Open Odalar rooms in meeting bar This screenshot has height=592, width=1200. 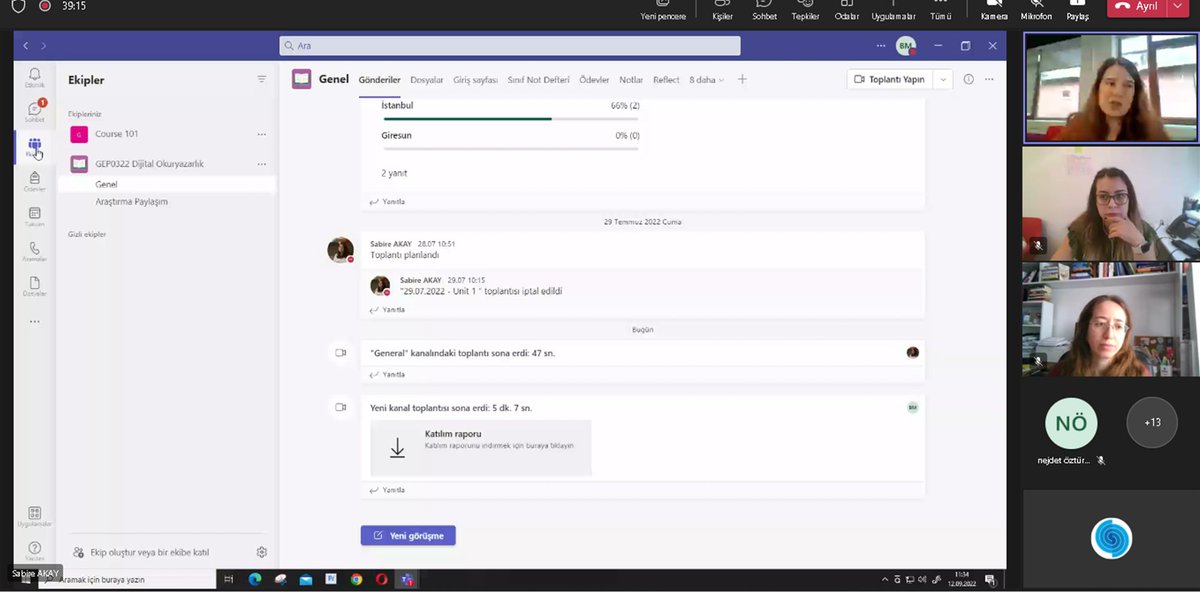847,11
